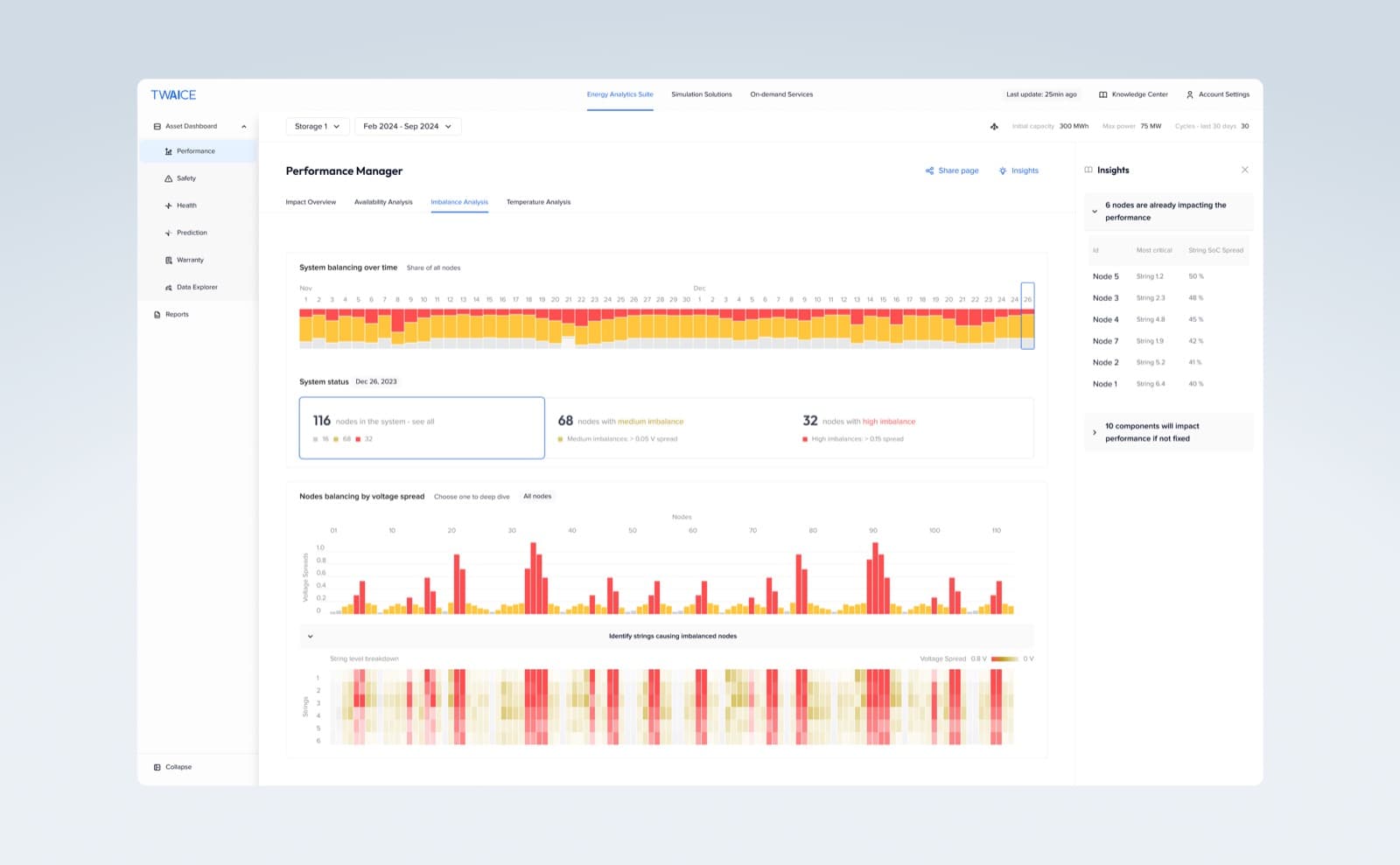This screenshot has height=865, width=1400.
Task: Click the Data Explorer icon
Action: (x=169, y=287)
